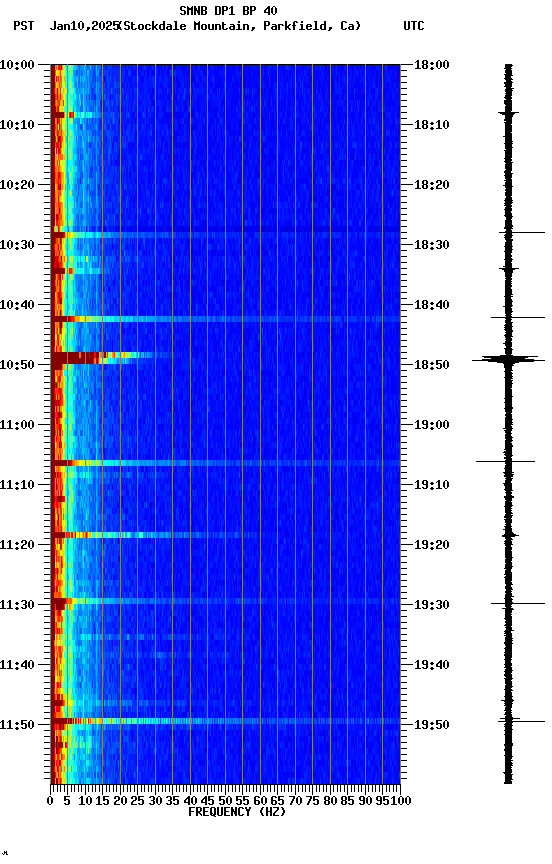
Task: Click the '20' frequency axis label
Action: click(120, 802)
